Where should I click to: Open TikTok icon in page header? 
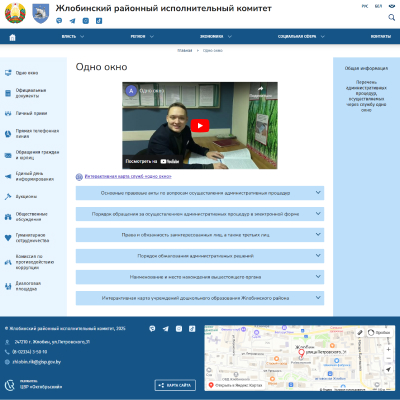click(99, 21)
